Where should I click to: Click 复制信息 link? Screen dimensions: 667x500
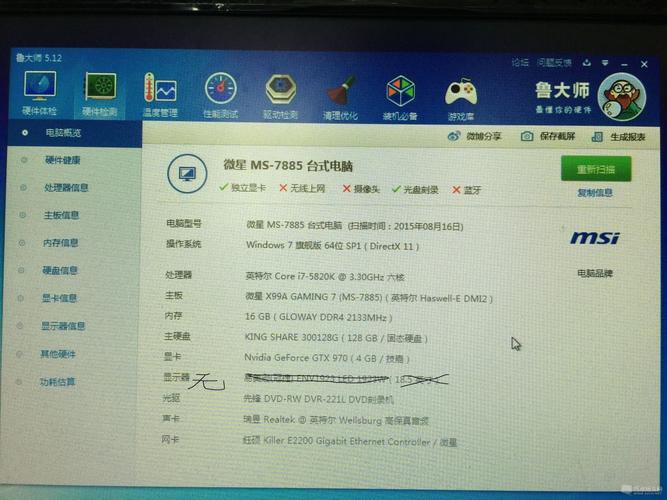(595, 193)
